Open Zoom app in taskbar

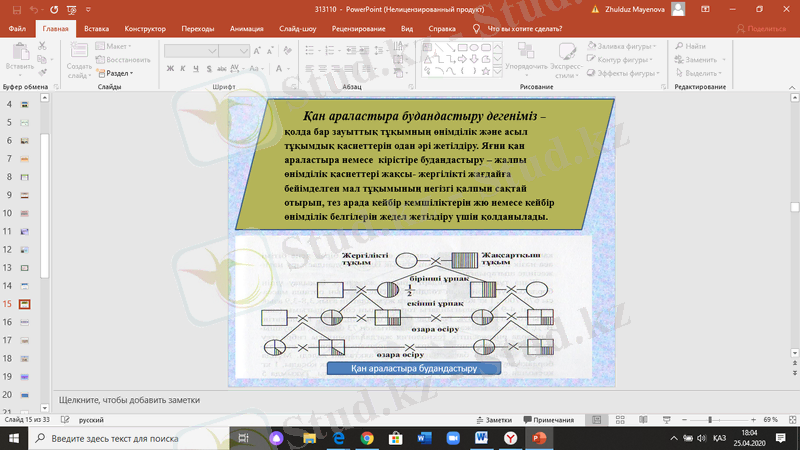[451, 438]
